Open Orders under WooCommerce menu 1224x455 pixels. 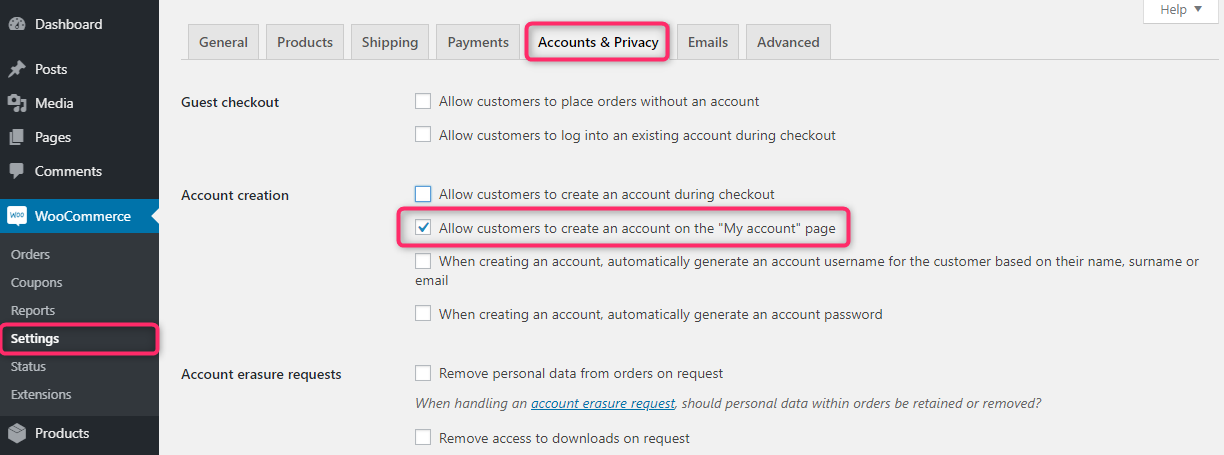(30, 254)
